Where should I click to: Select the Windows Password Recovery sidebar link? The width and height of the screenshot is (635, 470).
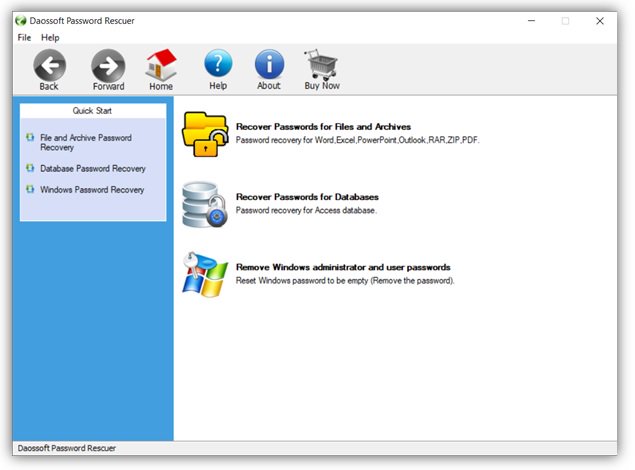pyautogui.click(x=92, y=189)
